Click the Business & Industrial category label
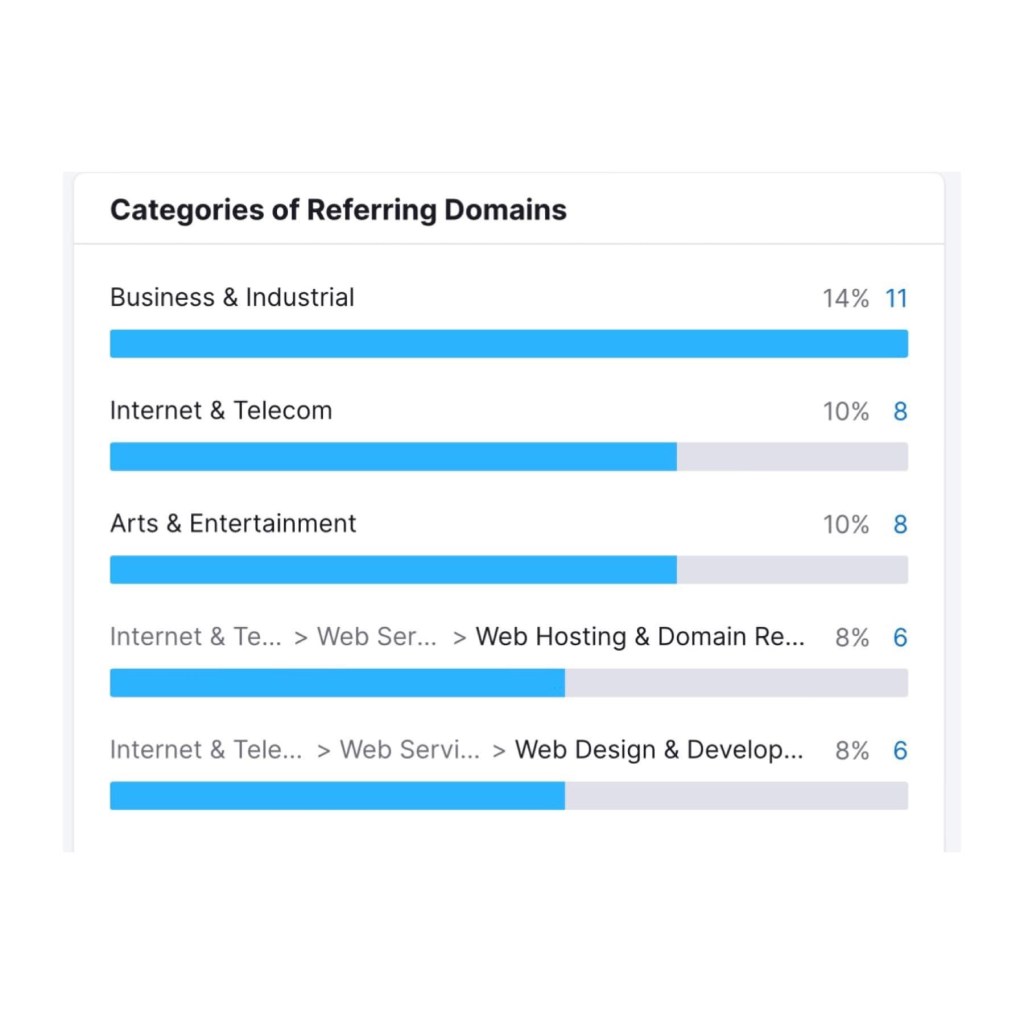This screenshot has width=1024, height=1024. 232,298
